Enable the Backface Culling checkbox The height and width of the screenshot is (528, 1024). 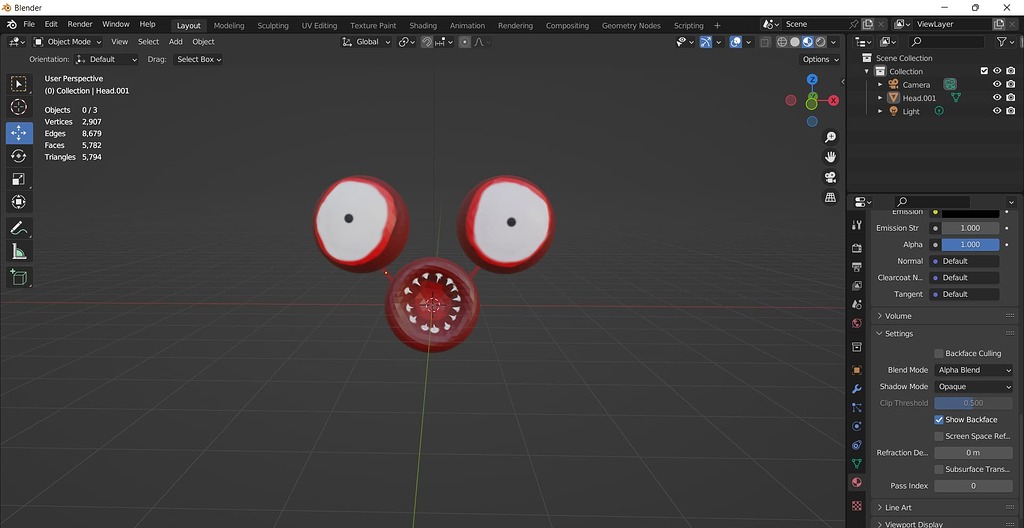(x=938, y=354)
